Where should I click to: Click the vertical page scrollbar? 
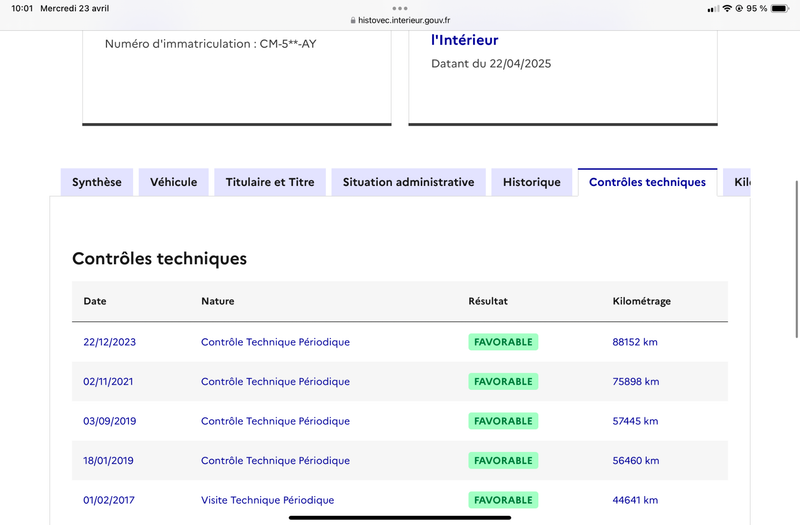pos(796,259)
